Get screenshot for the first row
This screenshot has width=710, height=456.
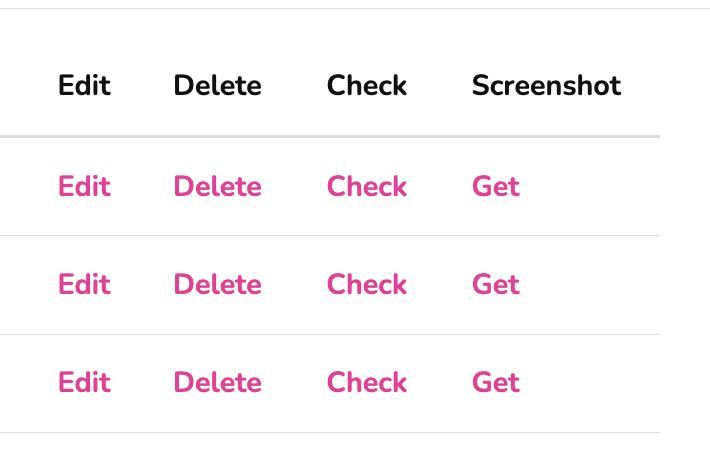[x=495, y=187]
